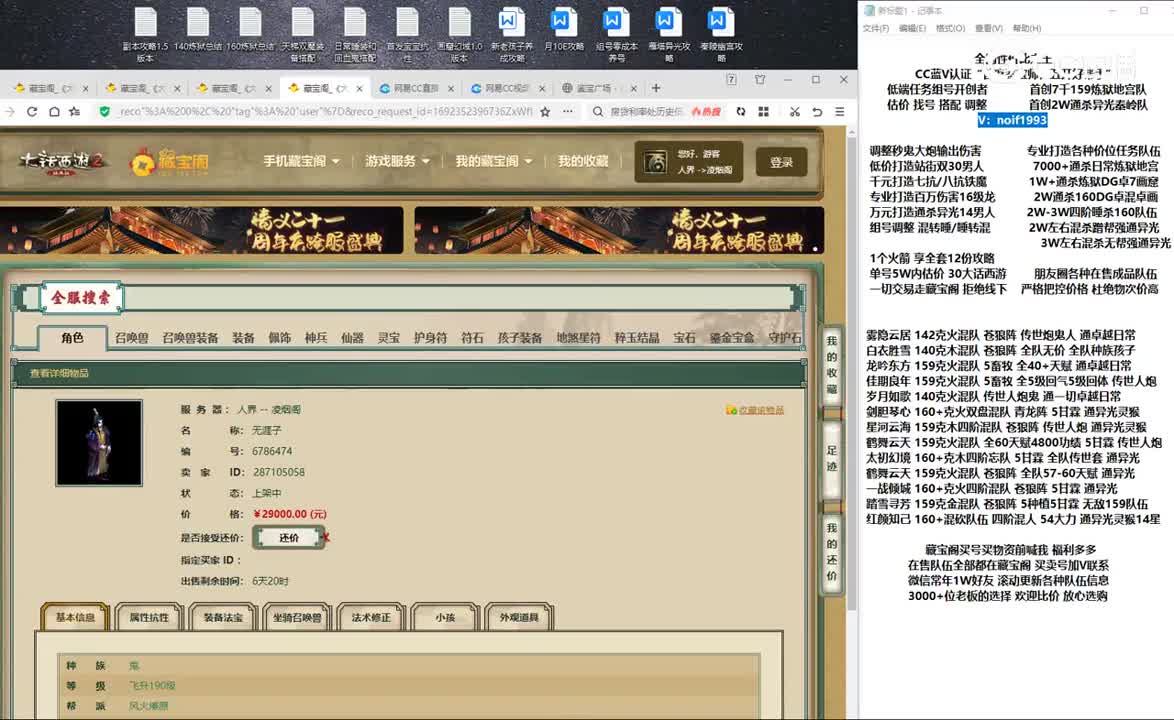Viewport: 1174px width, 720px height.
Task: Click the browser search input box
Action: [x=646, y=112]
